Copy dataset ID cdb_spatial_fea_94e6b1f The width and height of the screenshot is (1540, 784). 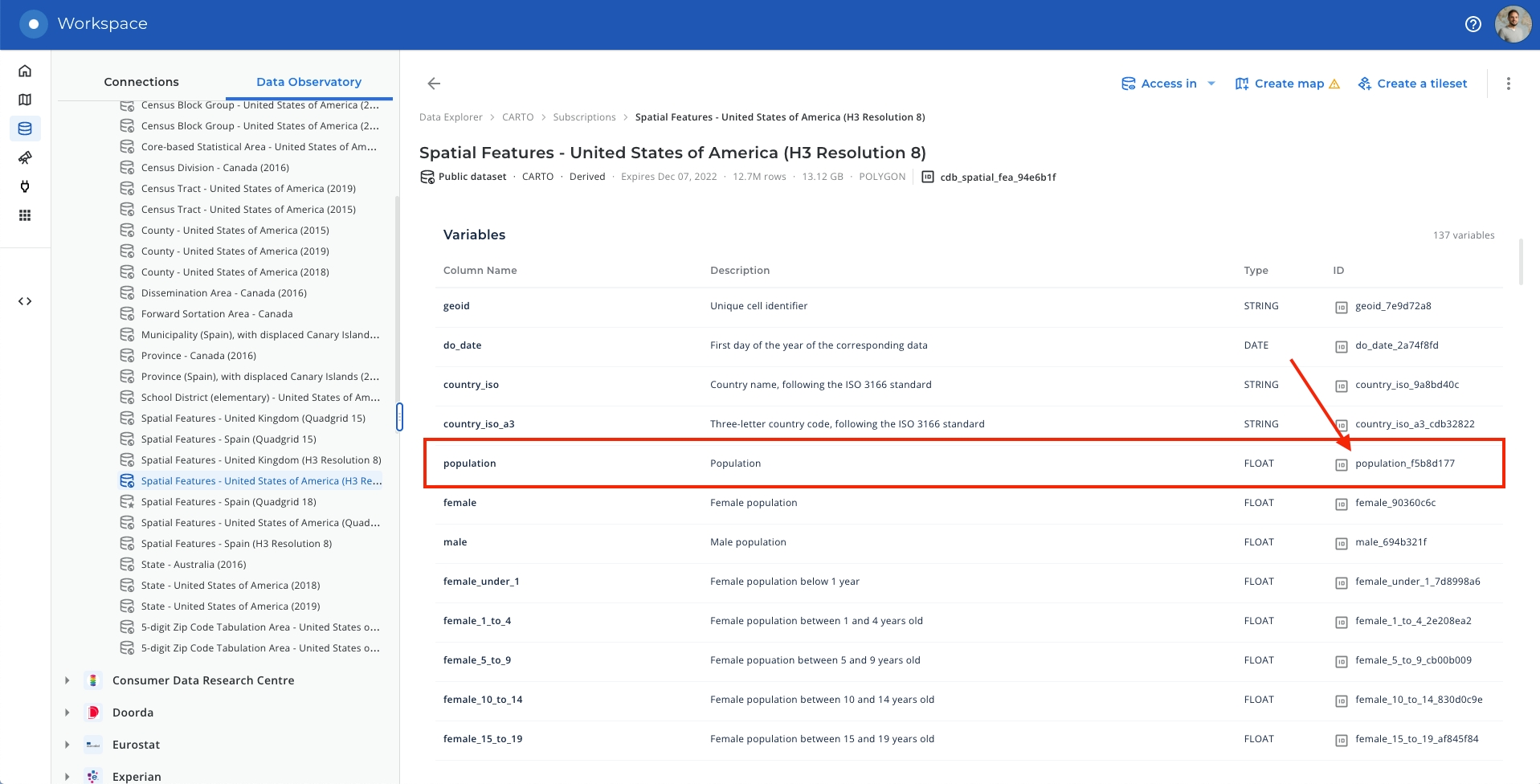(x=928, y=177)
